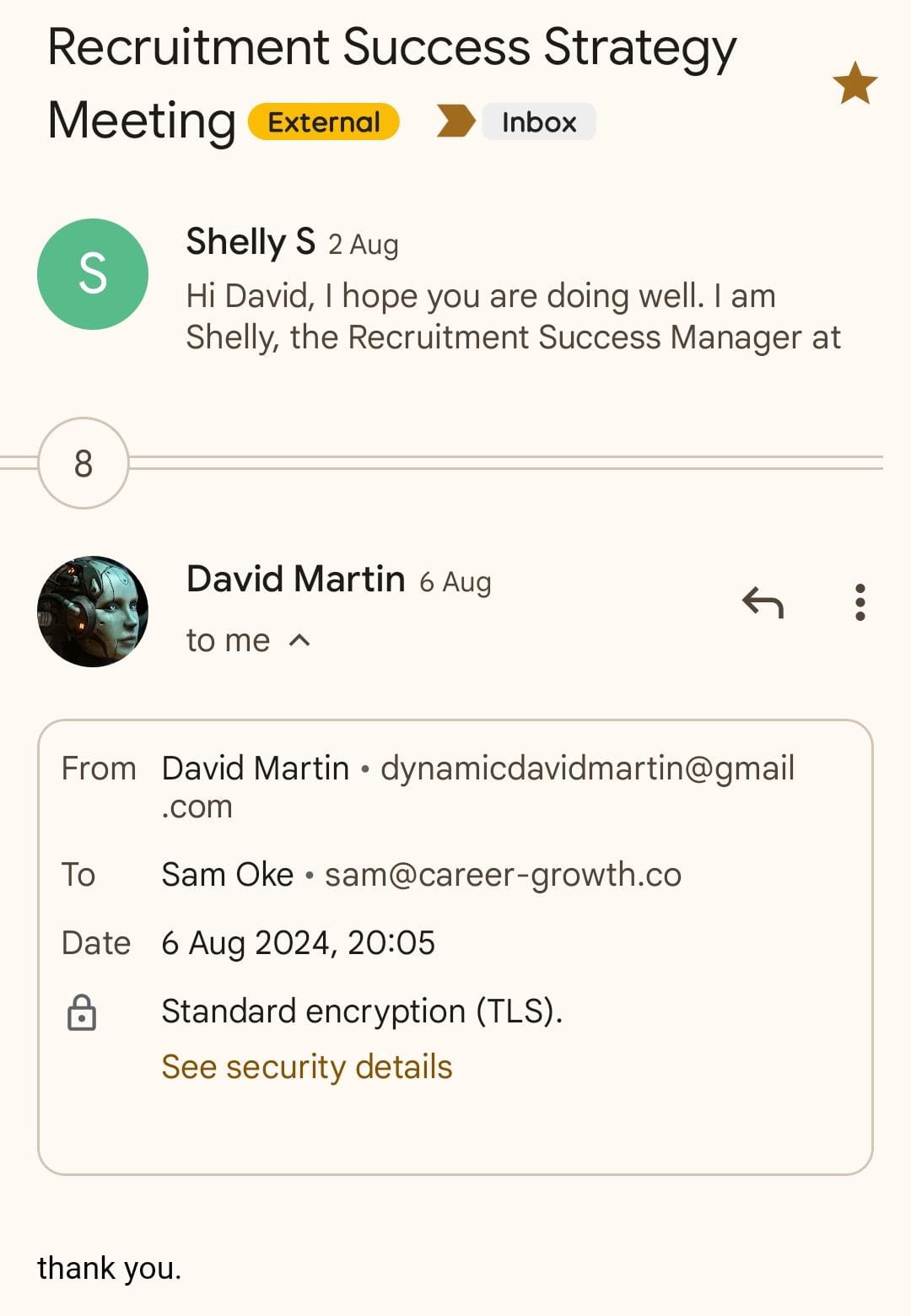The width and height of the screenshot is (911, 1316).
Task: Open the three-dot more options menu
Action: pos(860,602)
